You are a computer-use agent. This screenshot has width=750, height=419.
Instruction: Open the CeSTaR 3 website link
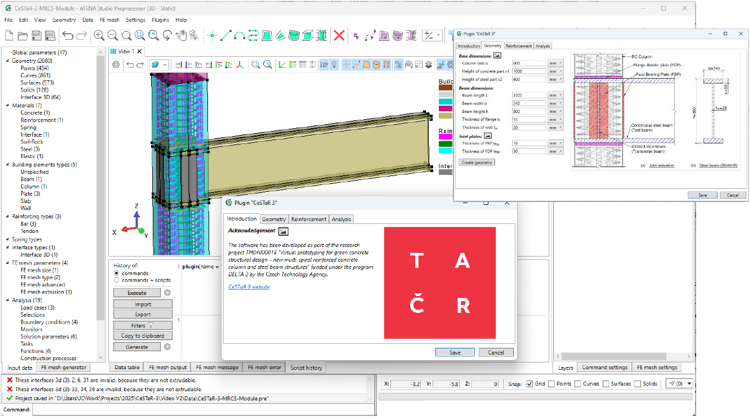249,287
